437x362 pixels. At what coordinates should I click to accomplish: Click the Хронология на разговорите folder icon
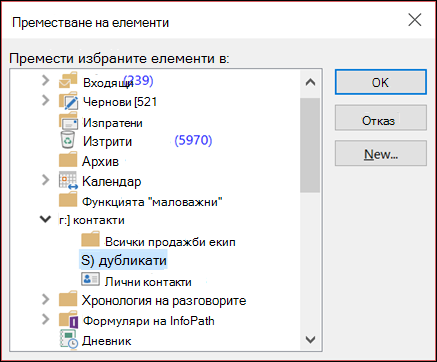click(x=68, y=298)
